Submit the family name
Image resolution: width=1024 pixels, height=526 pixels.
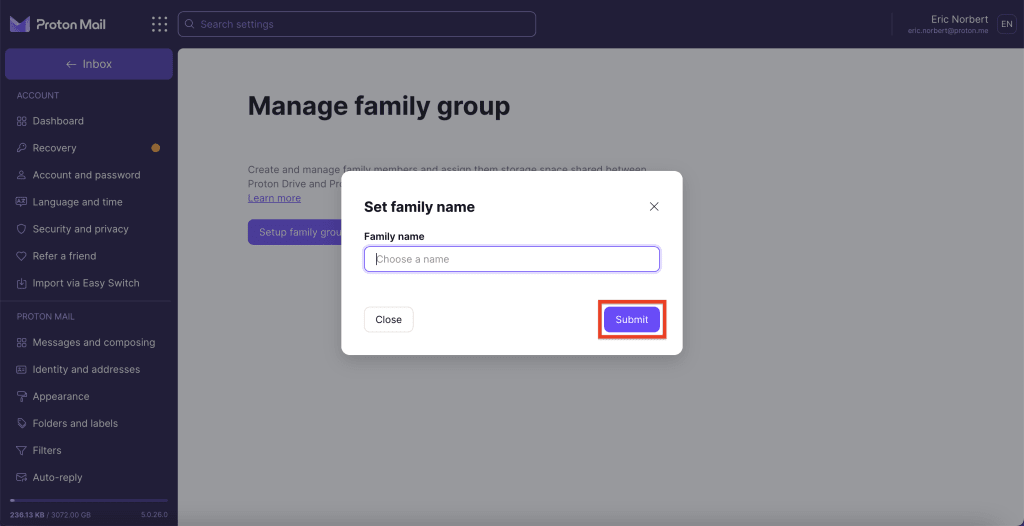632,320
